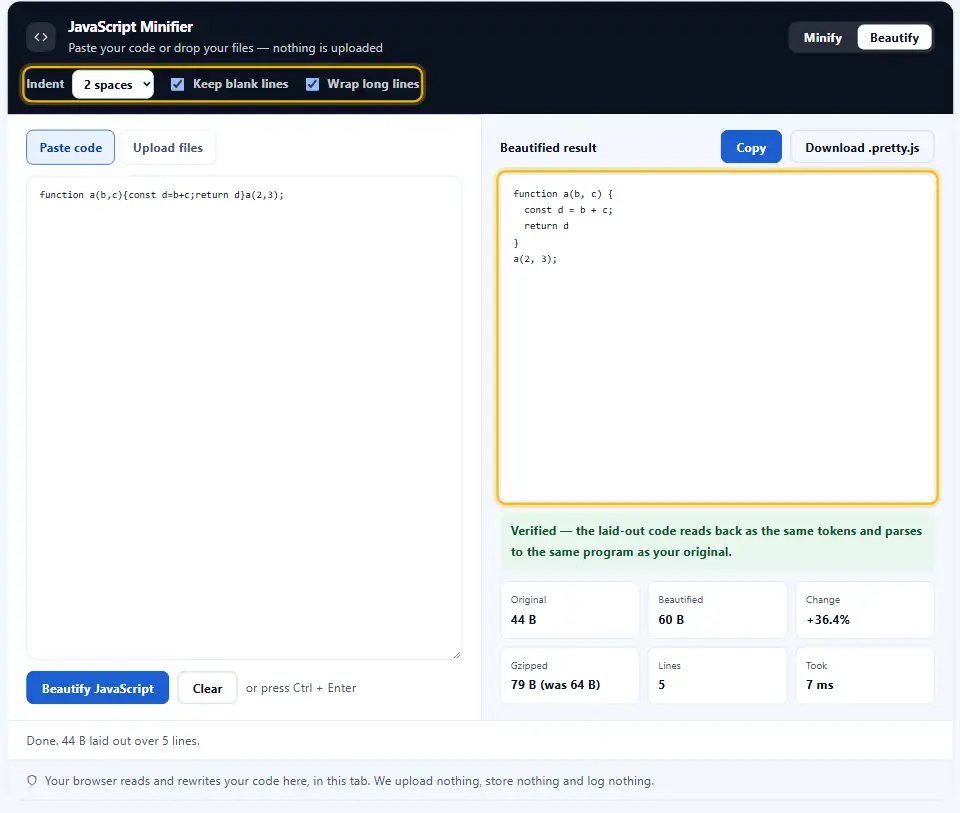Click the code brackets logo icon
This screenshot has height=813, width=960.
click(x=41, y=37)
